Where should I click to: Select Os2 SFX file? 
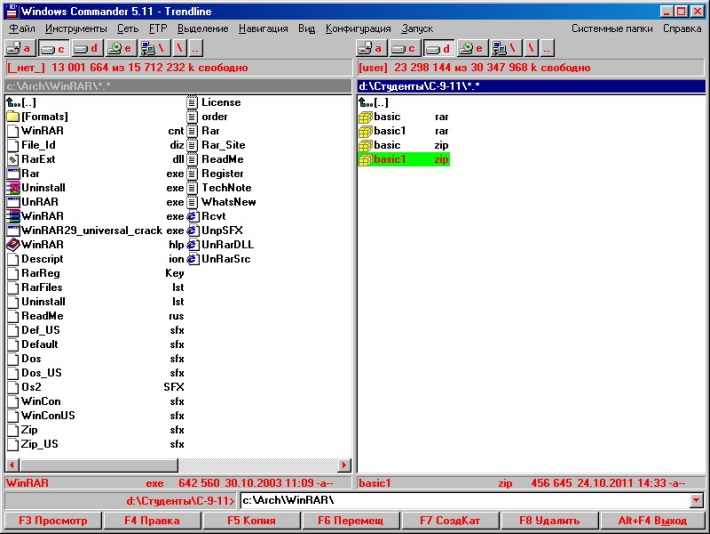96,387
